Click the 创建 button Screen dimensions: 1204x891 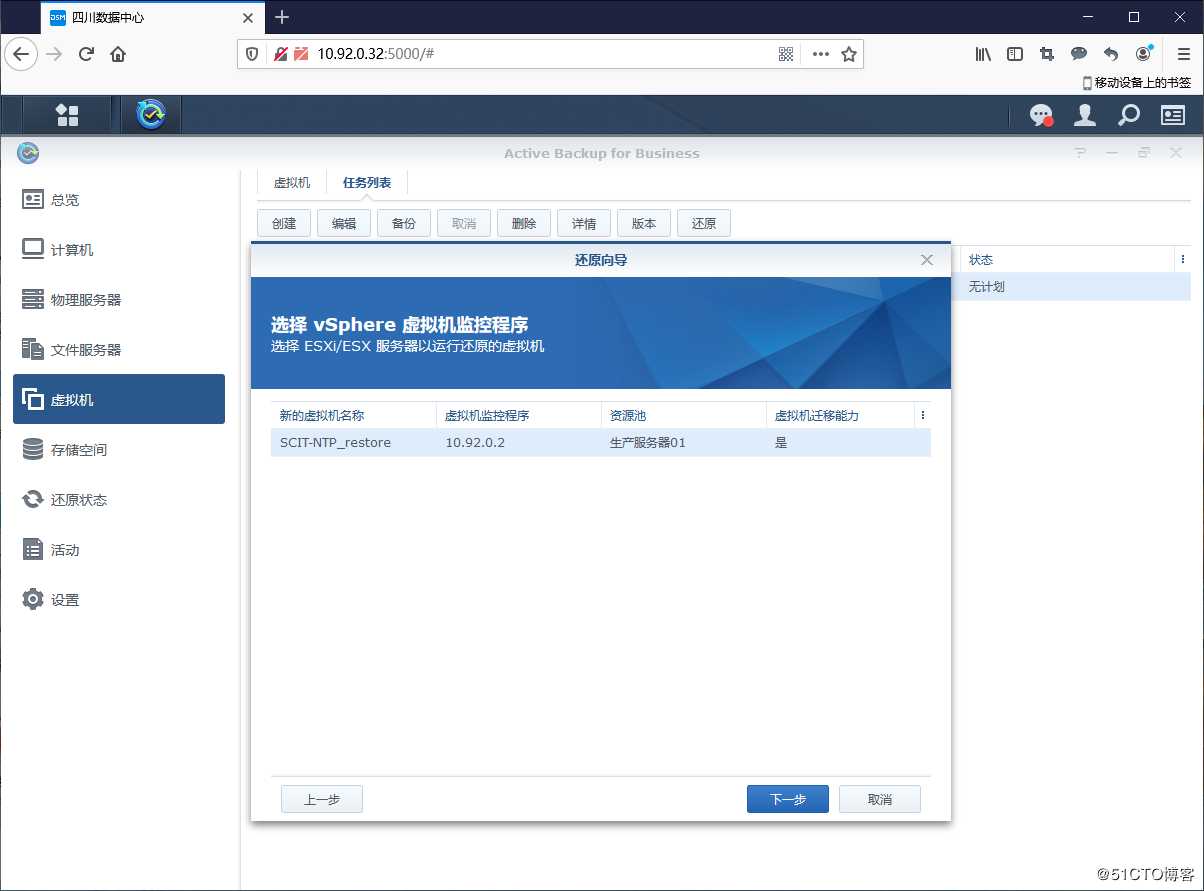point(284,223)
